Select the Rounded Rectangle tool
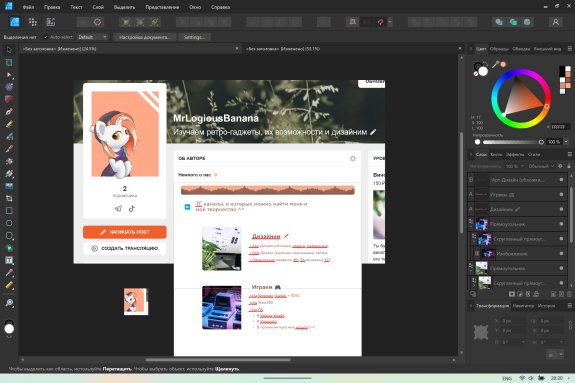The height and width of the screenshot is (383, 575). coord(9,236)
